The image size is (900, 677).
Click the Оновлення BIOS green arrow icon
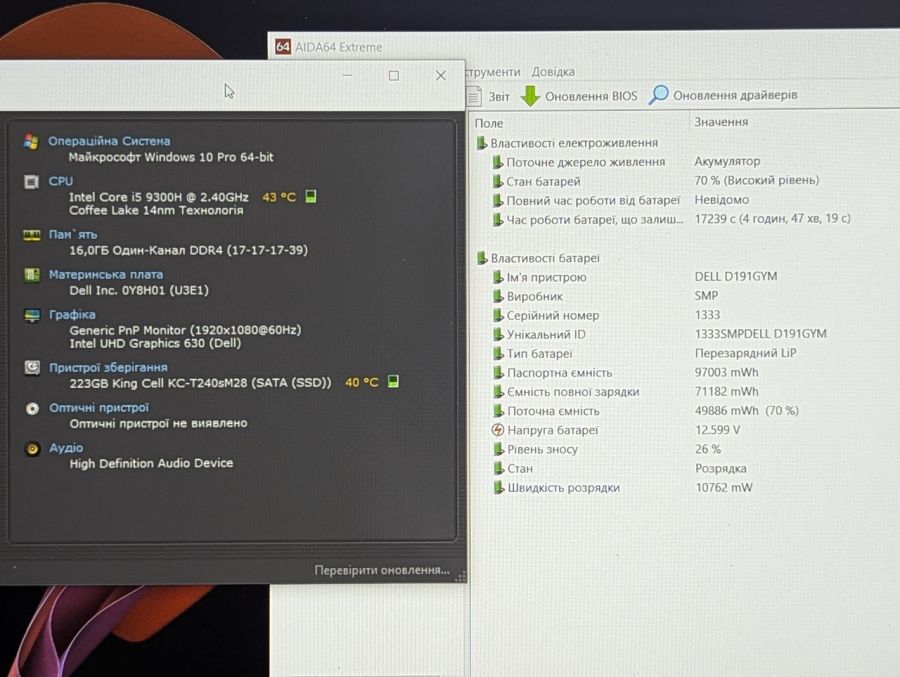point(530,96)
